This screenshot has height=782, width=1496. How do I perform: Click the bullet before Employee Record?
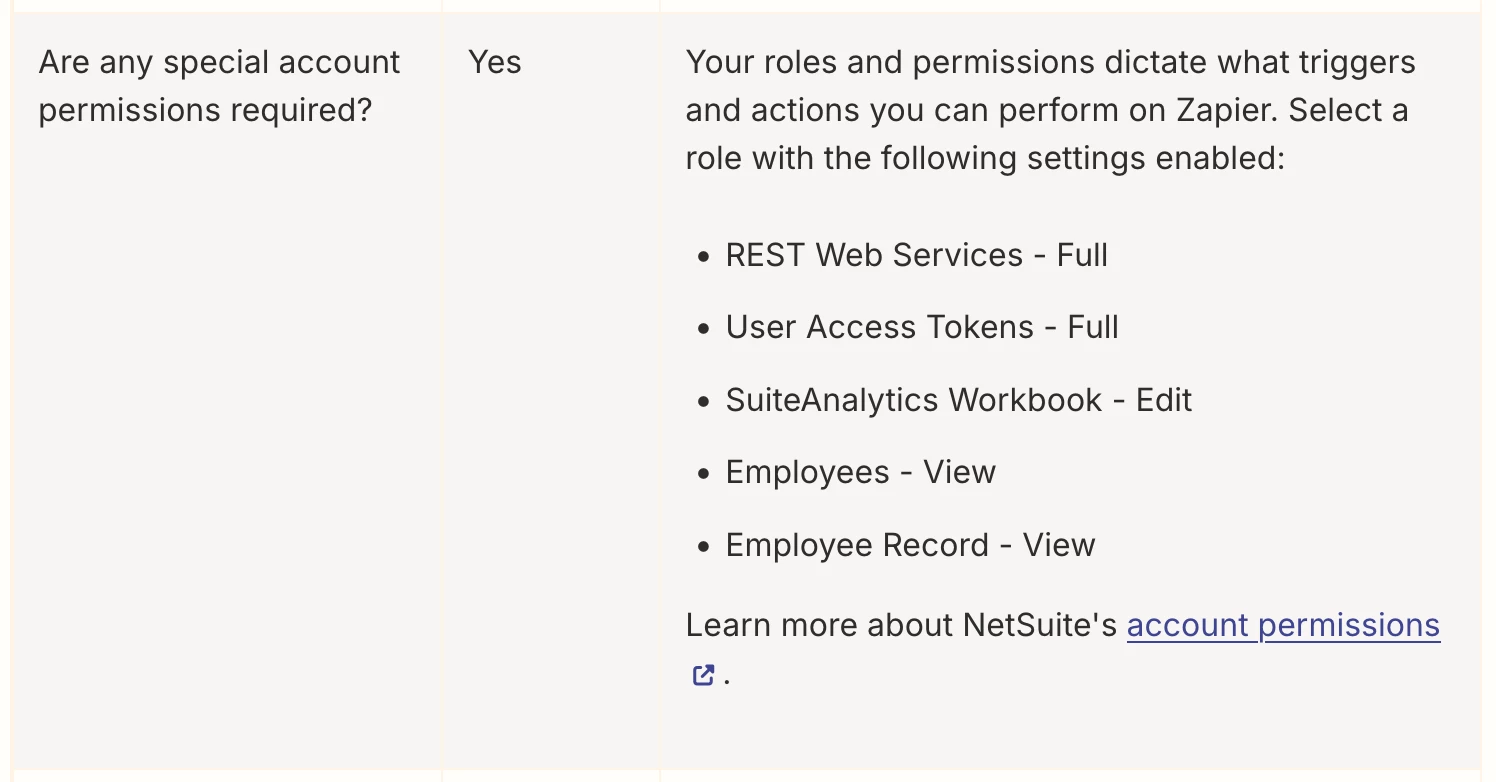pos(704,547)
